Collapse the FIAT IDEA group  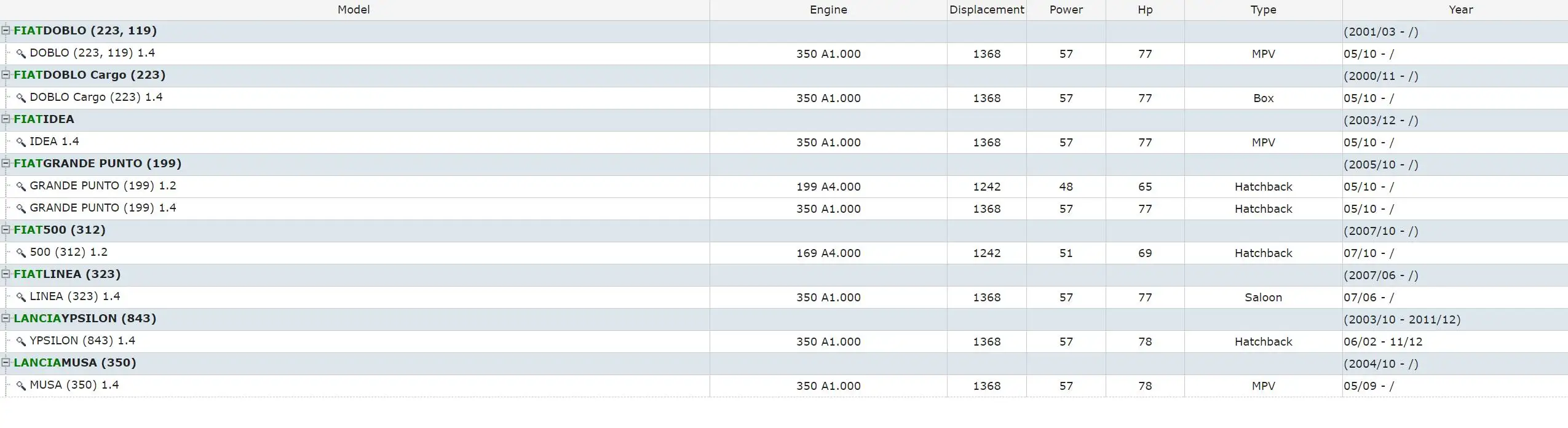pos(6,119)
